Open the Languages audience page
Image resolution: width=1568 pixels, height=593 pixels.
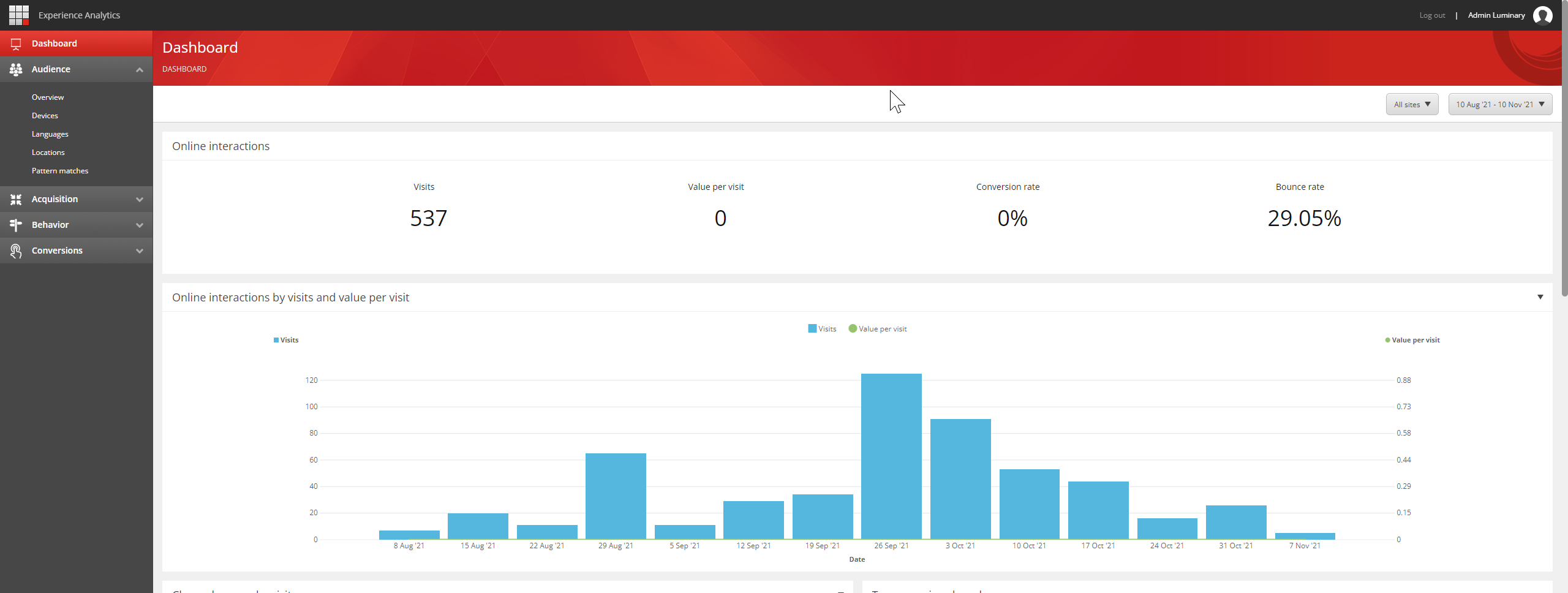(50, 134)
